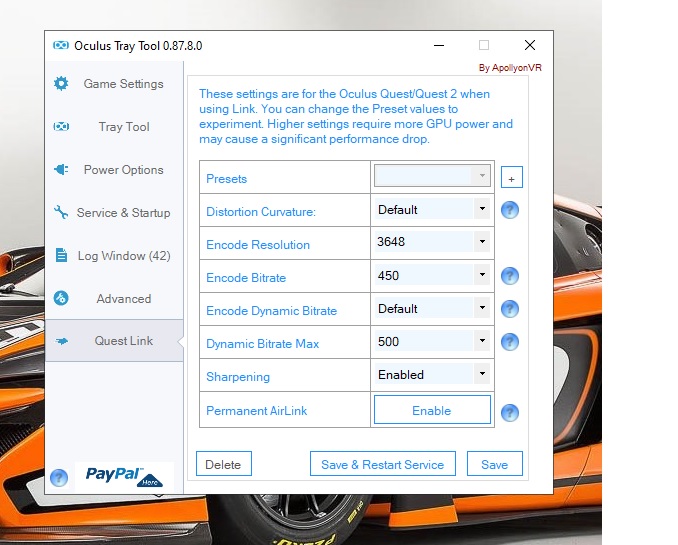Enable Permanent AirLink
This screenshot has height=545, width=678.
click(432, 410)
